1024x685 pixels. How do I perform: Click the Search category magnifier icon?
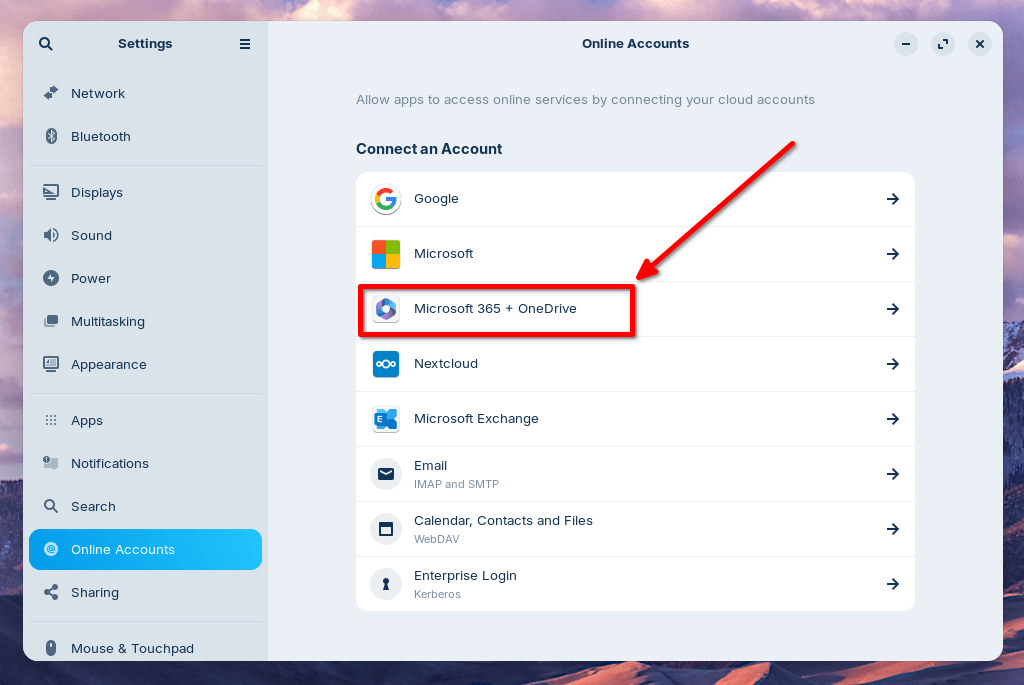(x=51, y=506)
